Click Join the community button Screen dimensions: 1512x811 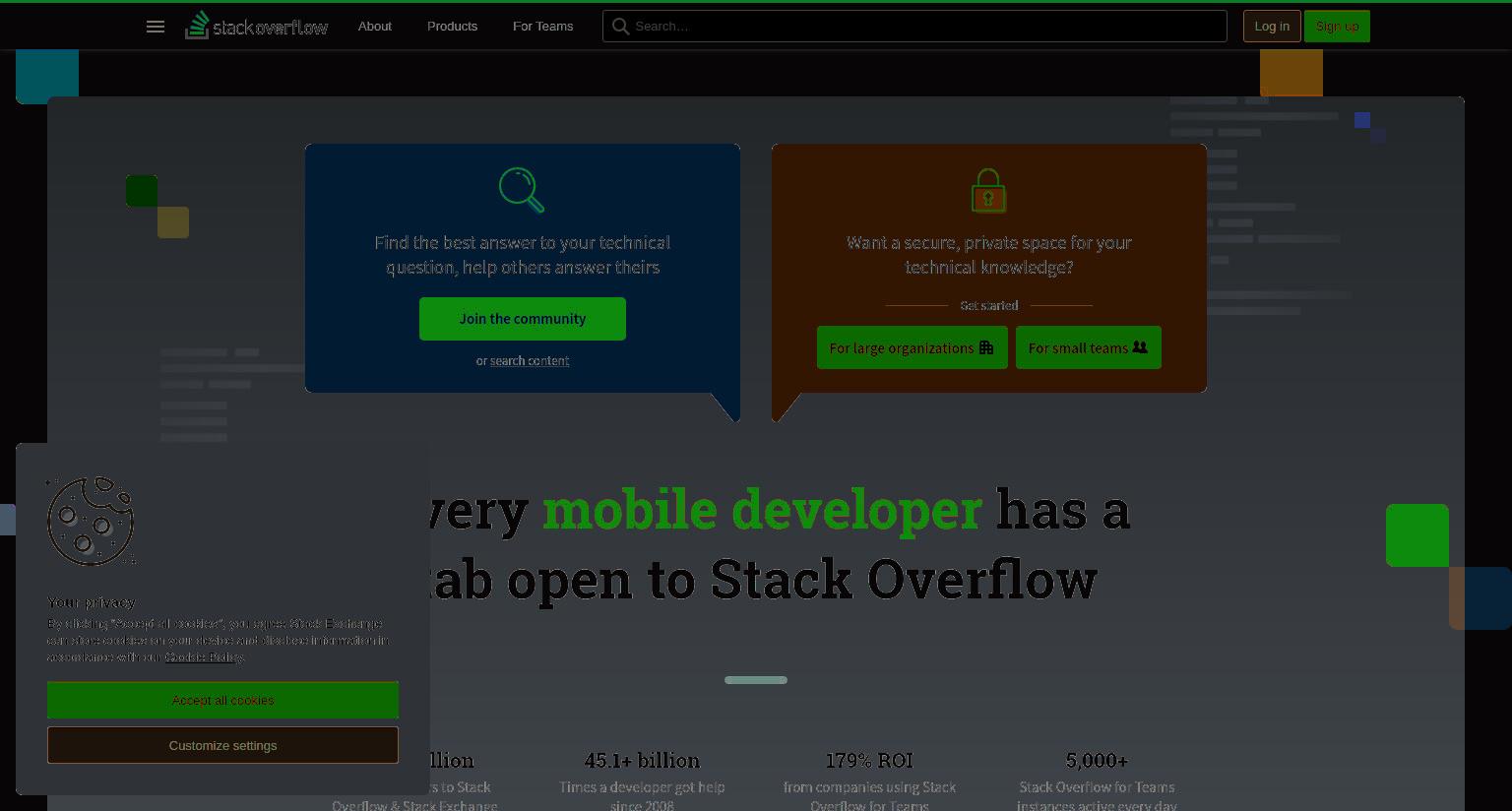[523, 319]
